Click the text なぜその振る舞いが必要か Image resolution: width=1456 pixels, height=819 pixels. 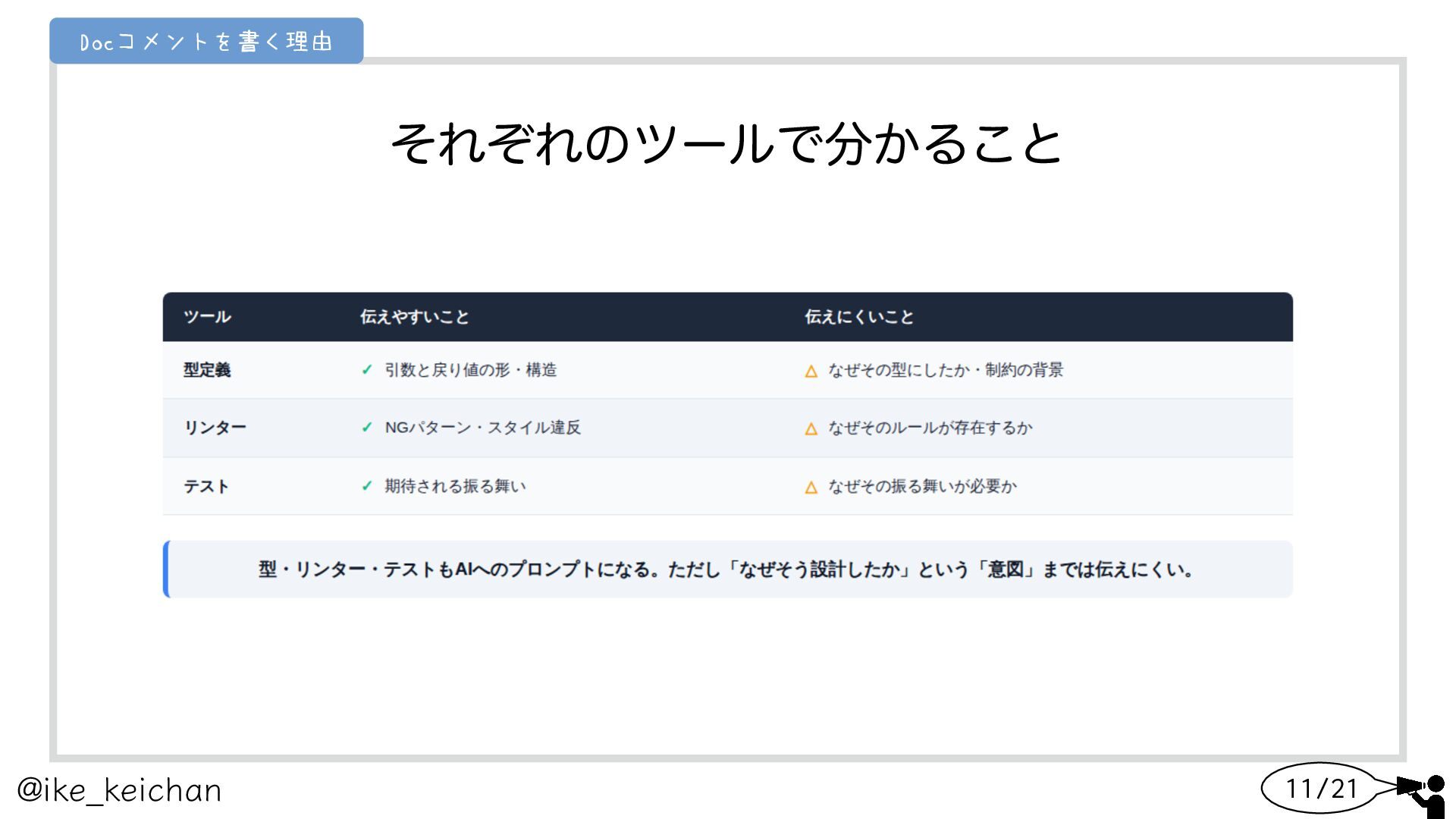[922, 486]
